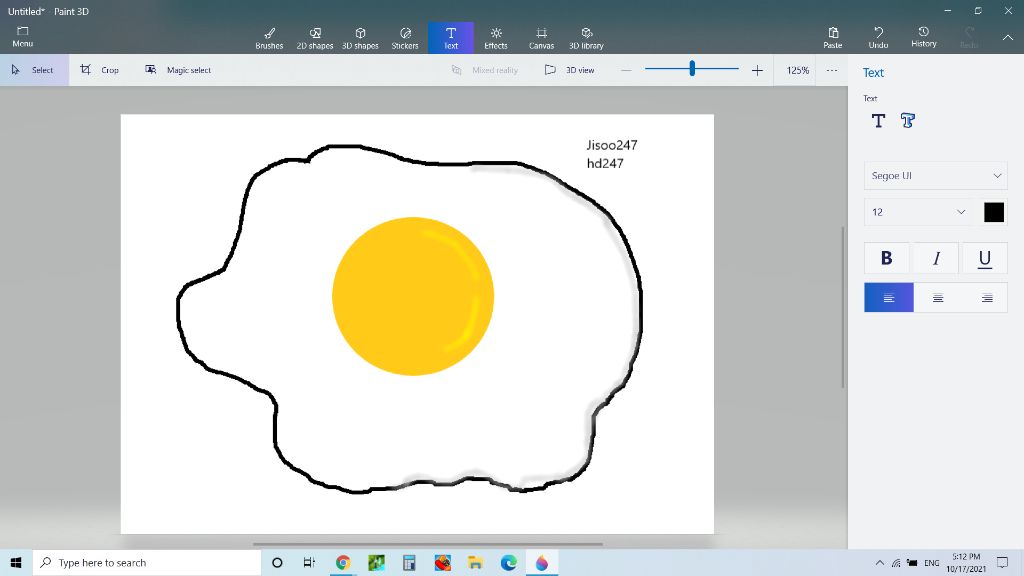
Task: Activate the Select tool
Action: 34,70
